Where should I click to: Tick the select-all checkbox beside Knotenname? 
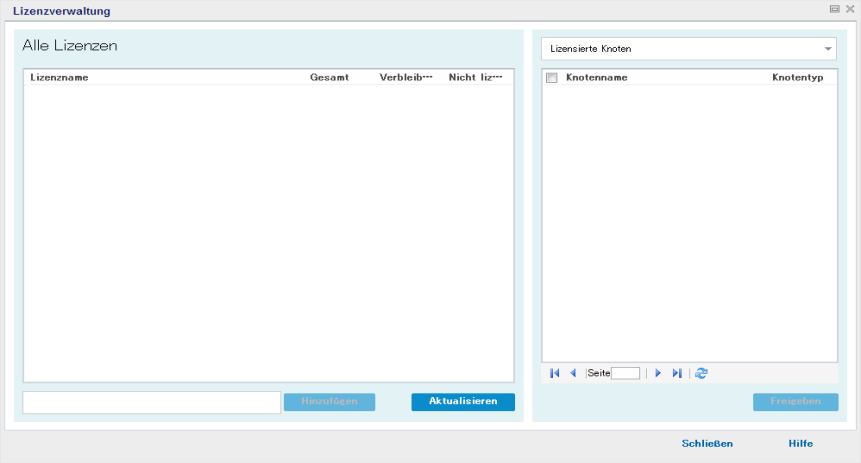552,77
